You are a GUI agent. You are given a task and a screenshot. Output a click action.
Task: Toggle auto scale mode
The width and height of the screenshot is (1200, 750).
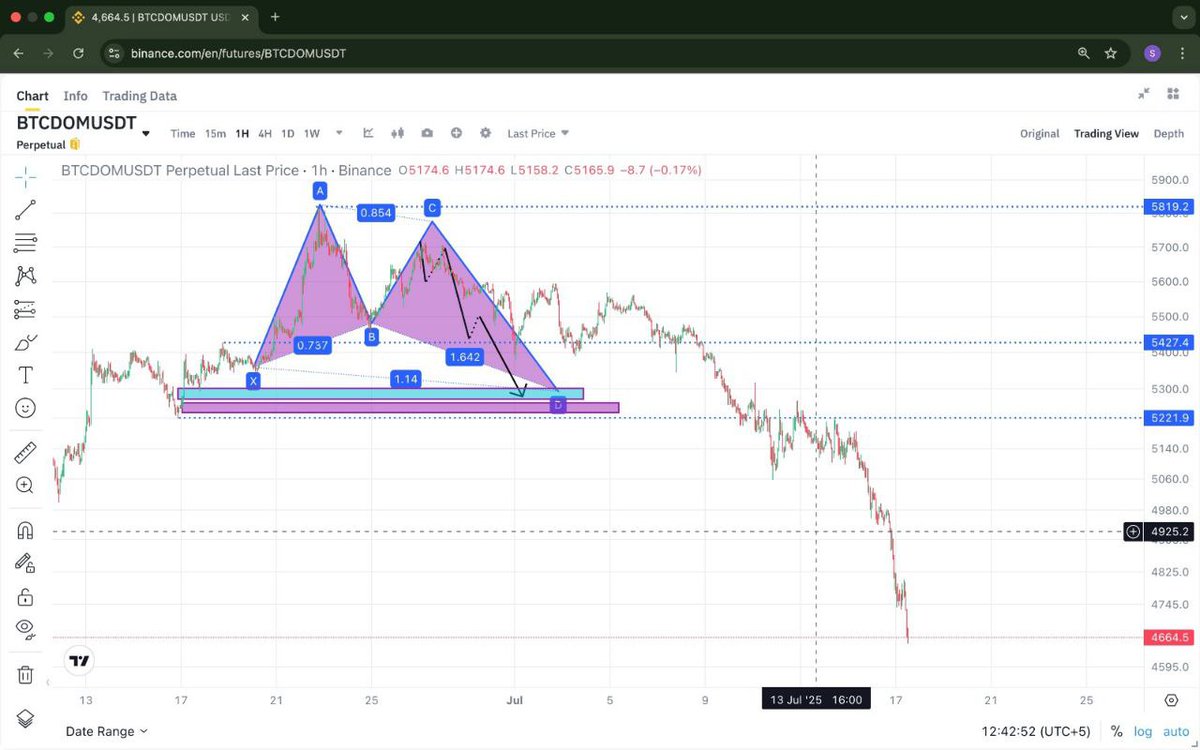point(1174,731)
